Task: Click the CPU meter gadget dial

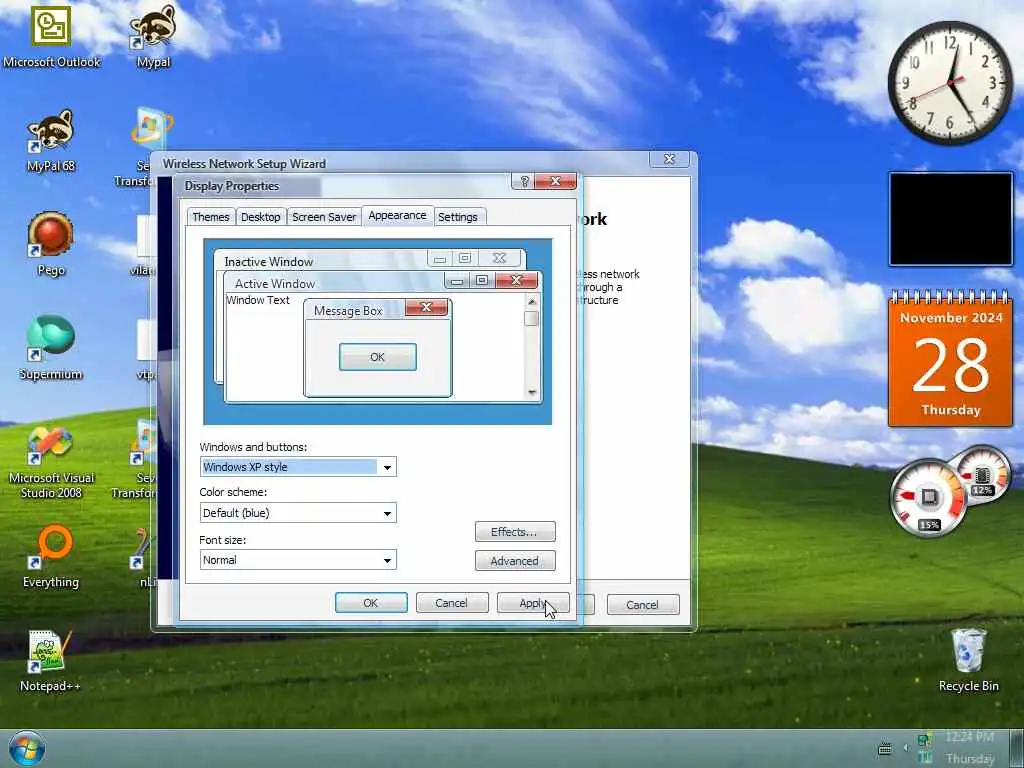Action: pos(929,498)
